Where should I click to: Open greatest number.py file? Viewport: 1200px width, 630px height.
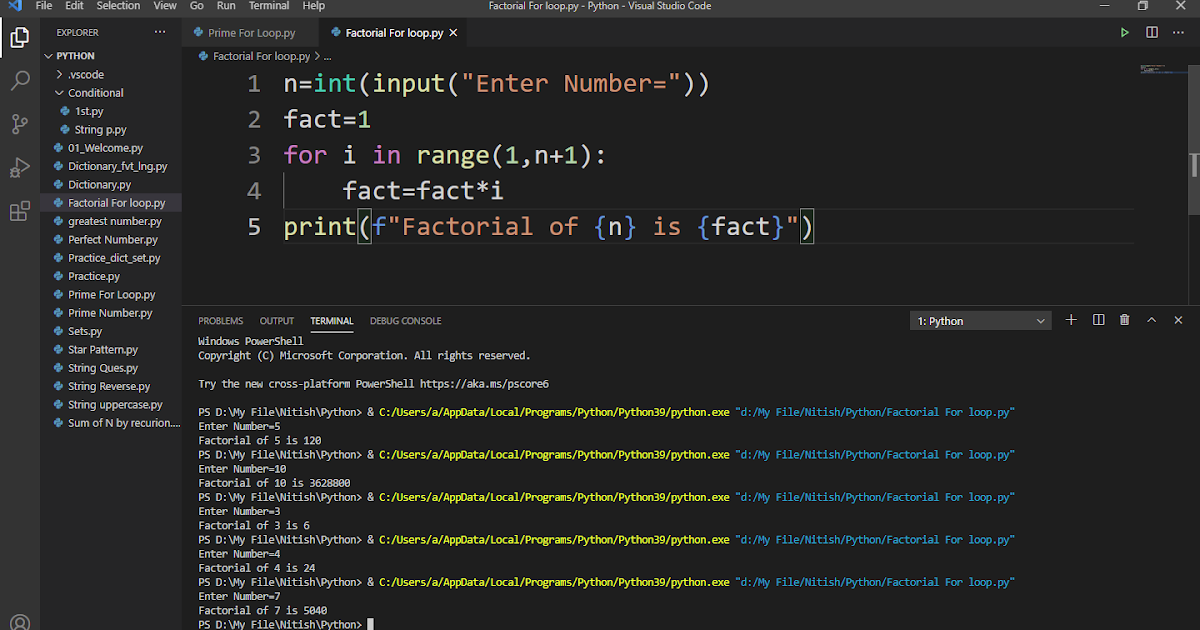110,221
